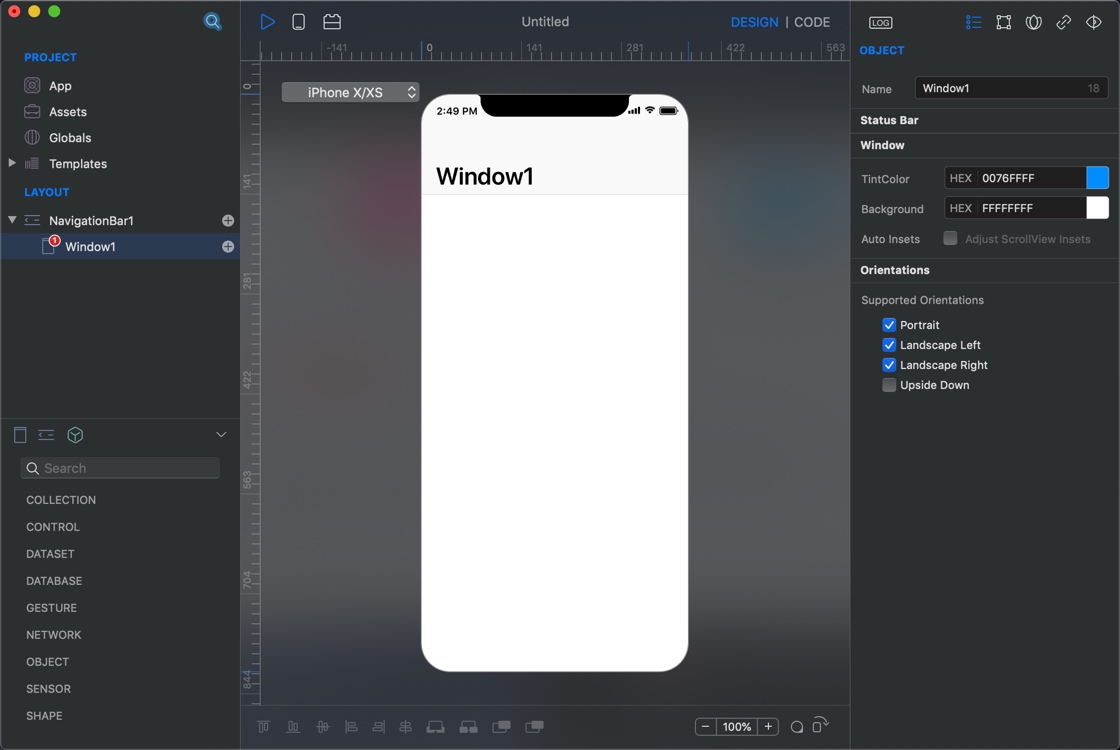Open the blue TintColor swatch
Screen dimensions: 1120x750
[x=1098, y=177]
